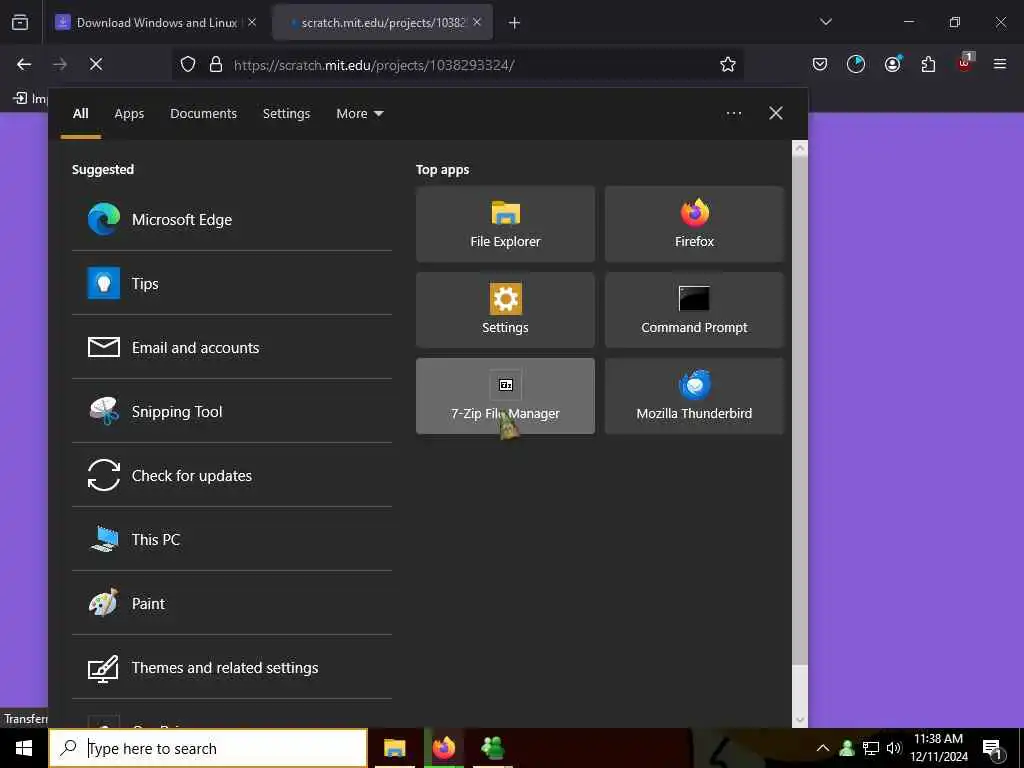Click the search panel scrollbar down arrow
Screen dimensions: 1024x768
pos(800,720)
